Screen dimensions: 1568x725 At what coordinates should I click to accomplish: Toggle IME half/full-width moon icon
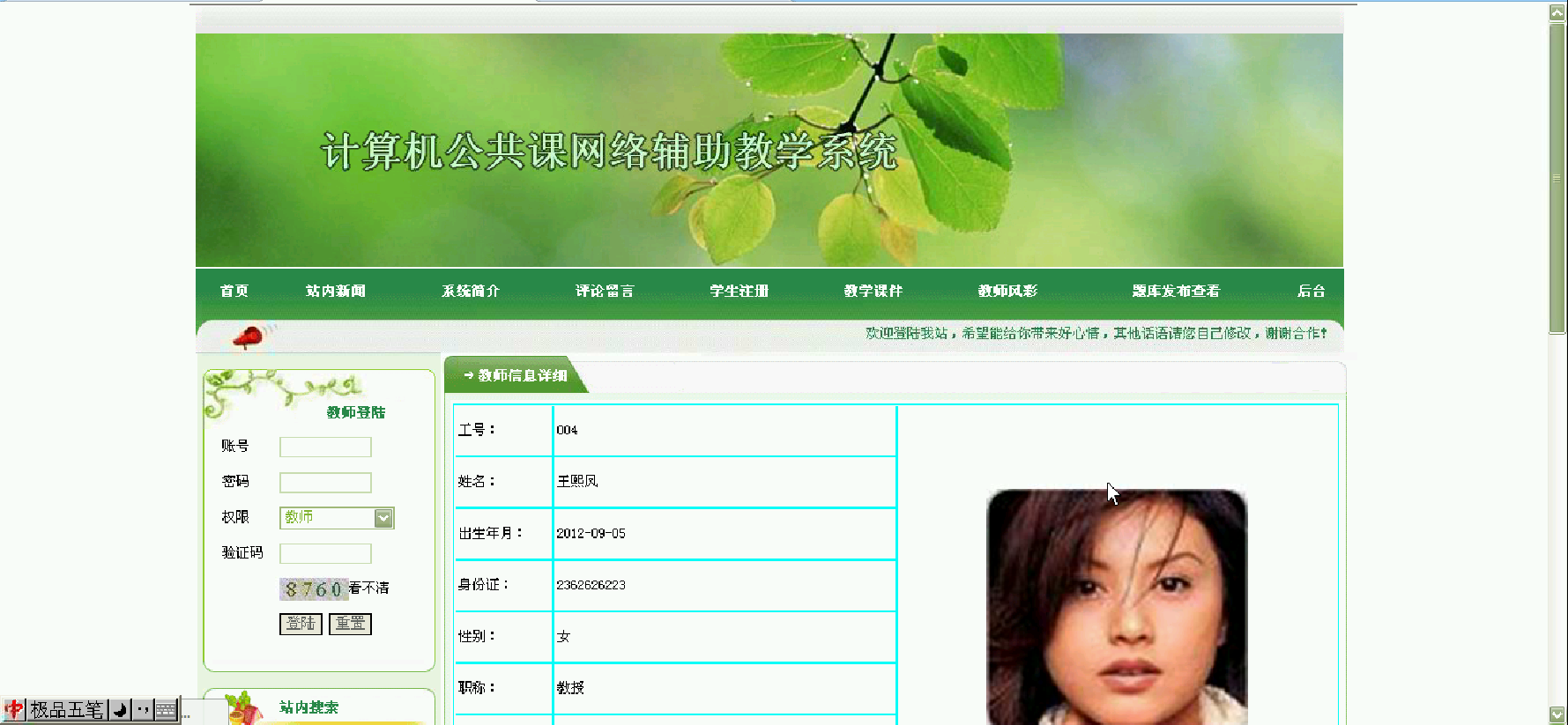click(x=120, y=709)
